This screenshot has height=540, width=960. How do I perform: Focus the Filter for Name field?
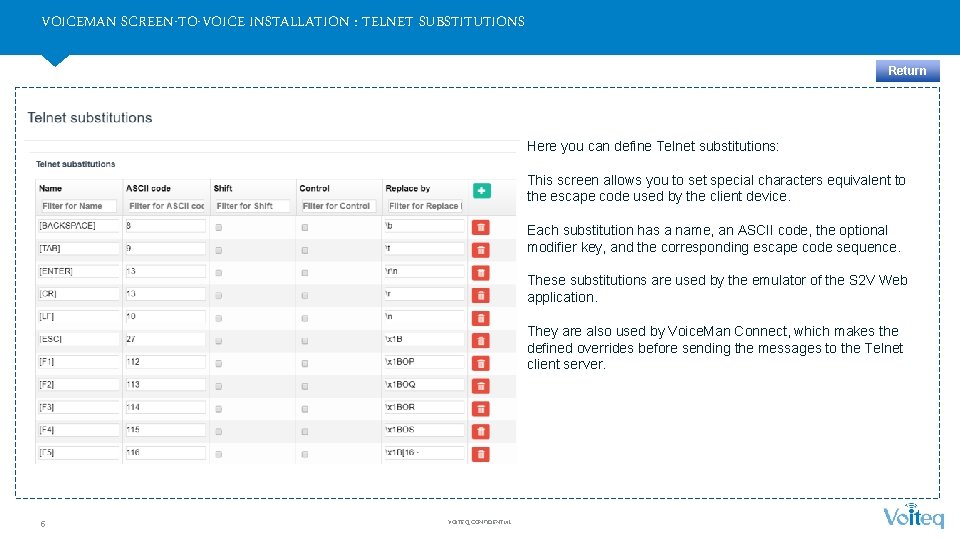click(78, 206)
